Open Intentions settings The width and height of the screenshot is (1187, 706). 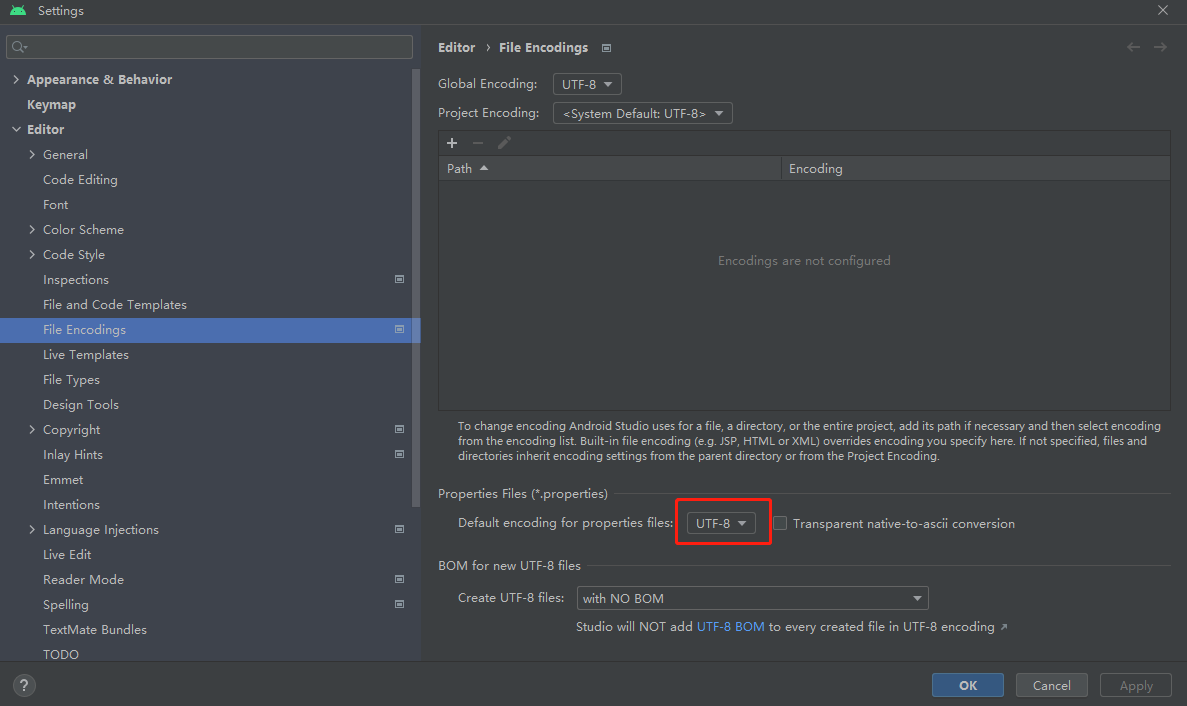(71, 504)
